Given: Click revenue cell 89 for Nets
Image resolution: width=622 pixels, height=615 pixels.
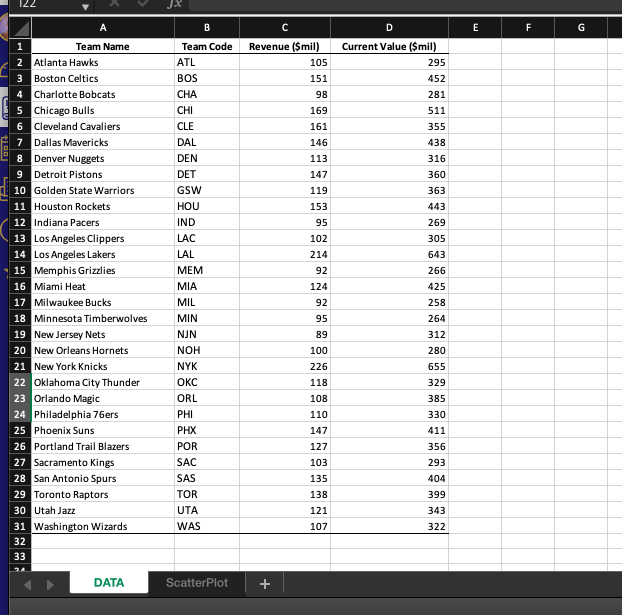Looking at the screenshot, I should (285, 334).
